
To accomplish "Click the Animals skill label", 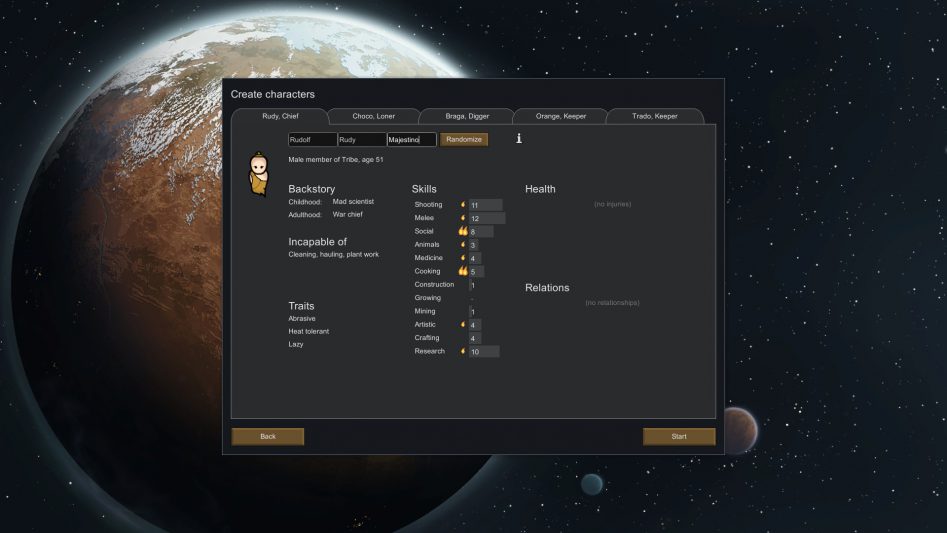I will coord(426,244).
